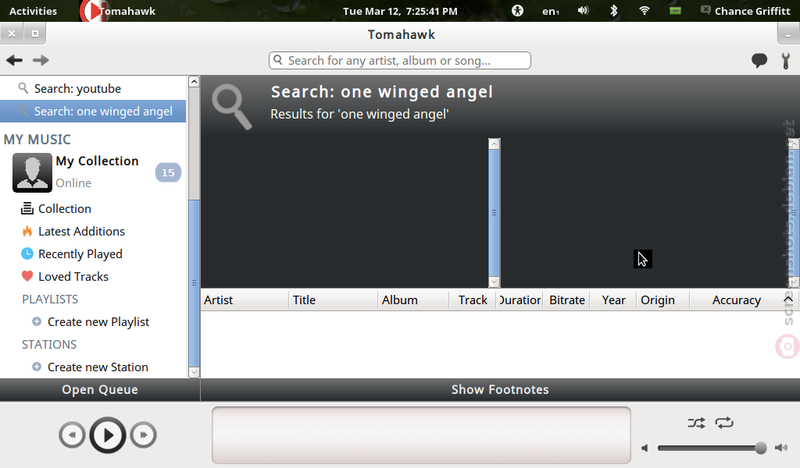Open the en keyboard layout menu

551,11
